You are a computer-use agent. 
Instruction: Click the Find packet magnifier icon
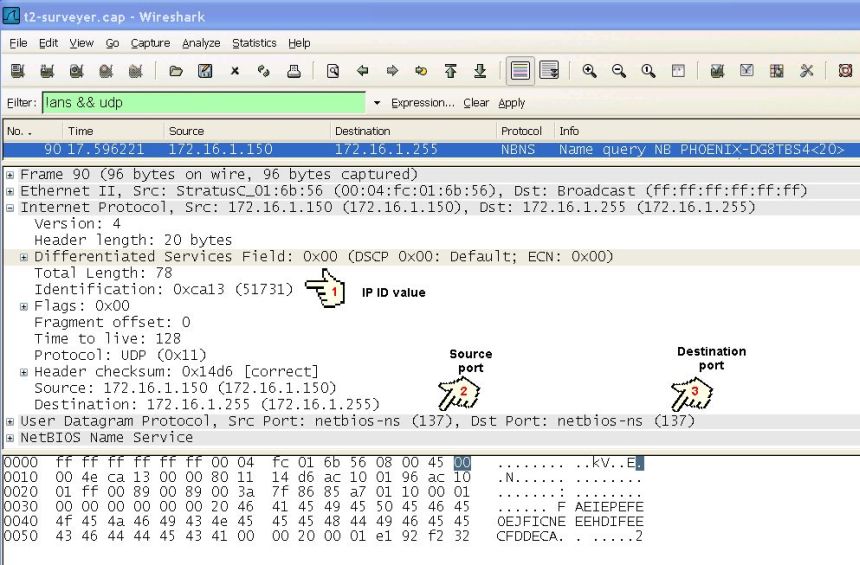(x=332, y=72)
